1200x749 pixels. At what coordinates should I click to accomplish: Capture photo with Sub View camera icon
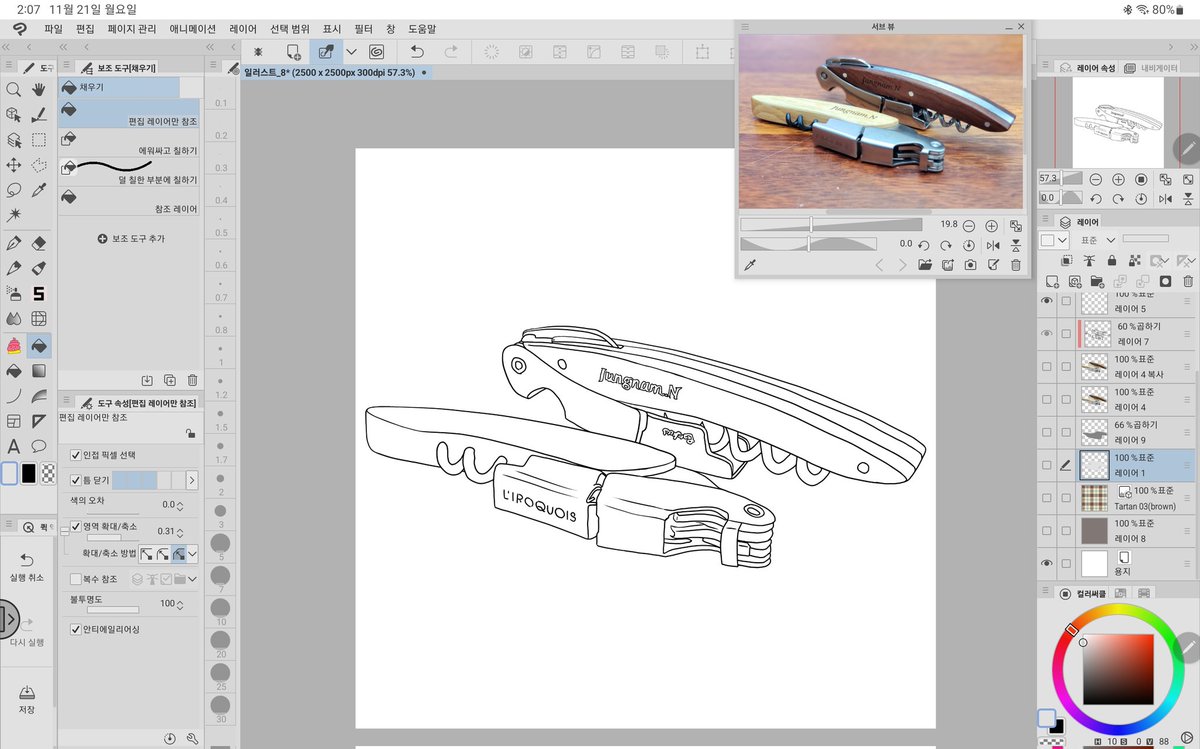coord(970,265)
